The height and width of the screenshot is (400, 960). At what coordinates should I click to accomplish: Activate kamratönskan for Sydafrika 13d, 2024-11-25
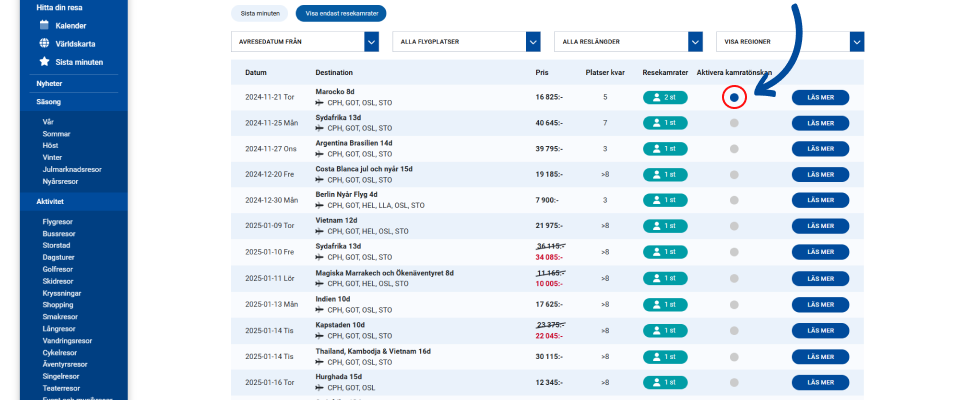(x=734, y=123)
